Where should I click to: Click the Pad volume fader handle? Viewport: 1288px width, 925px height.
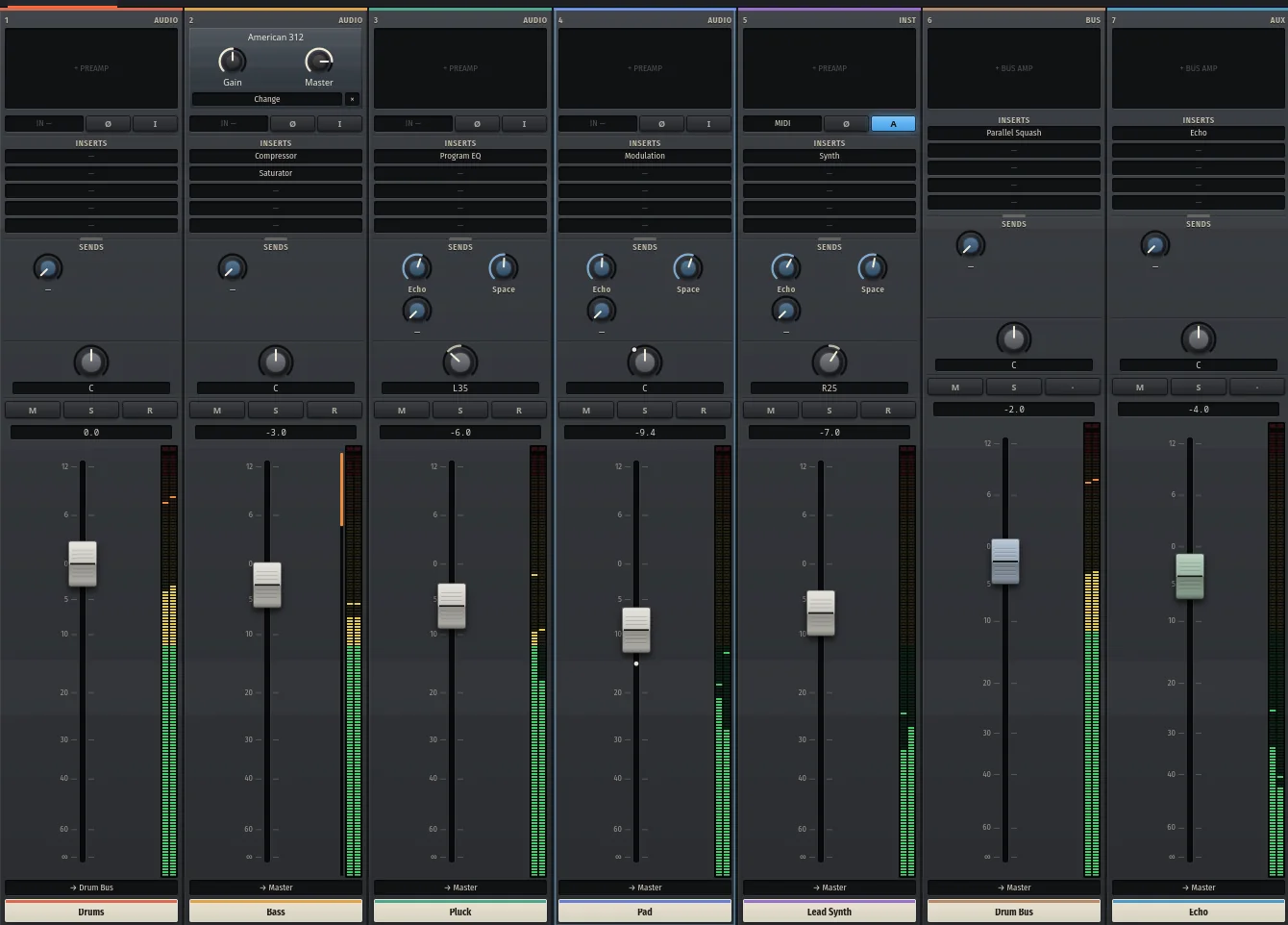636,630
